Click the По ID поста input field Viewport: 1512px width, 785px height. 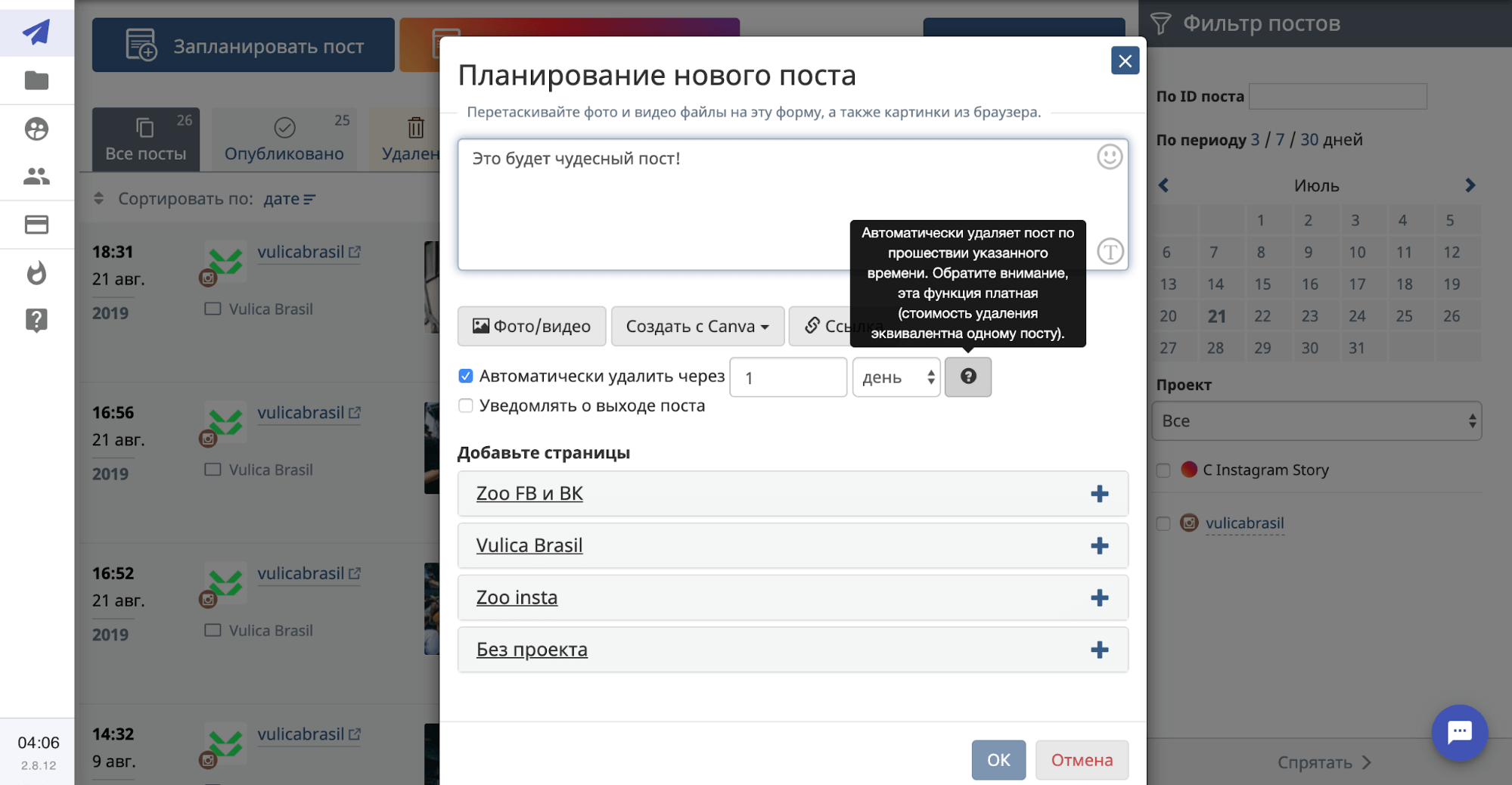(x=1337, y=97)
